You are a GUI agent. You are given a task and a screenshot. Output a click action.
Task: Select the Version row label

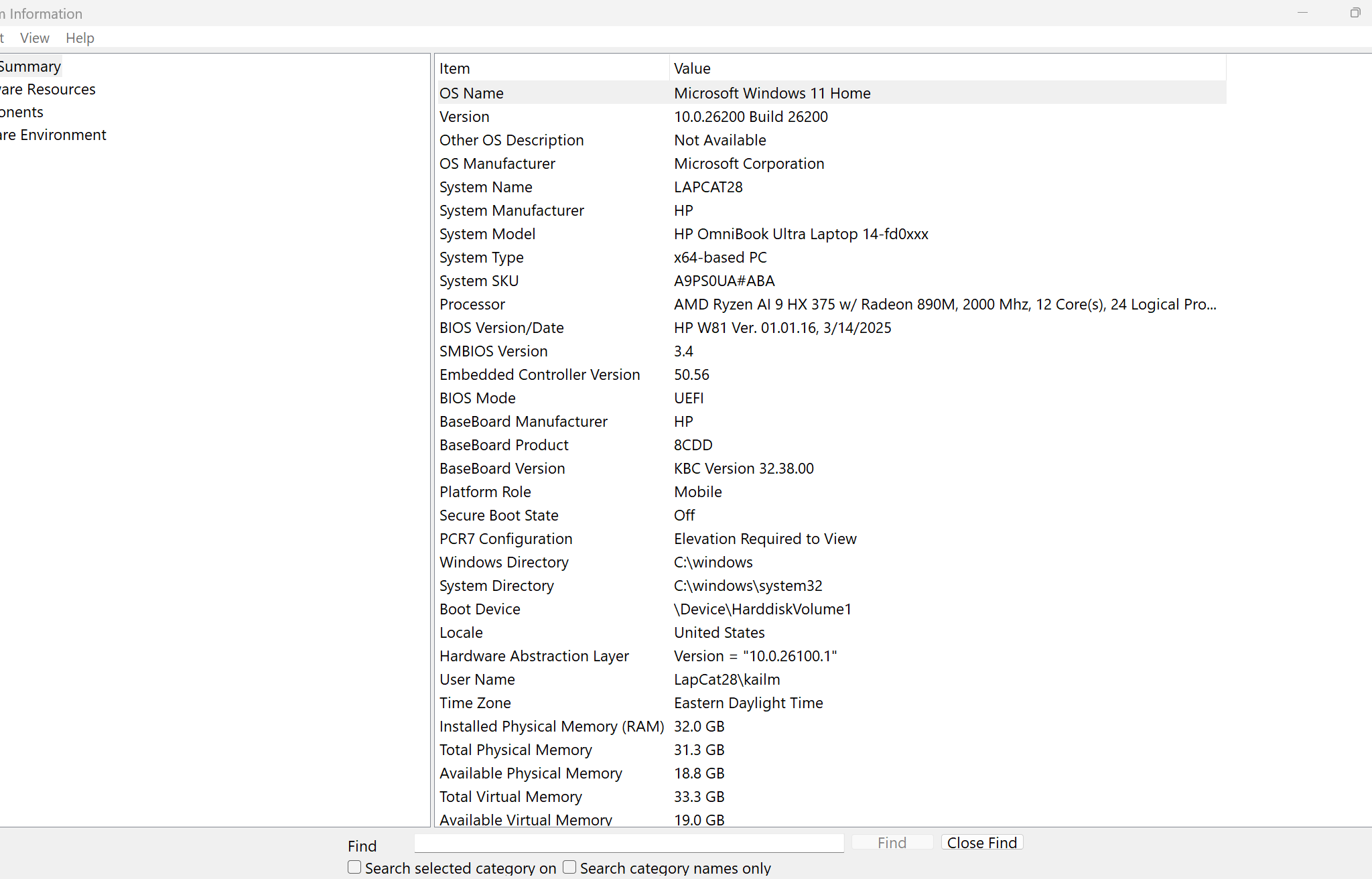pos(464,117)
